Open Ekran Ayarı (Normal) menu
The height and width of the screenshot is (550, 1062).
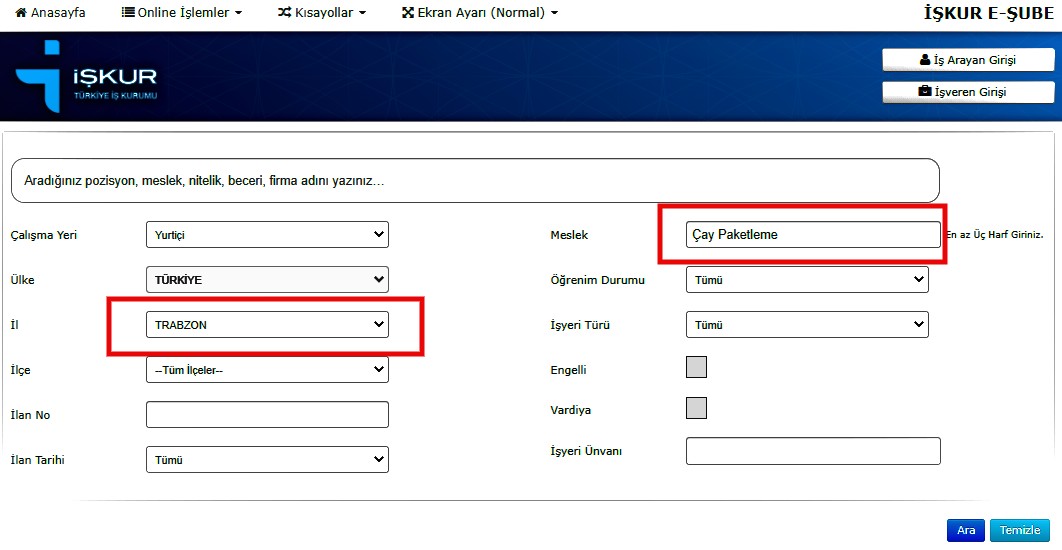[480, 12]
